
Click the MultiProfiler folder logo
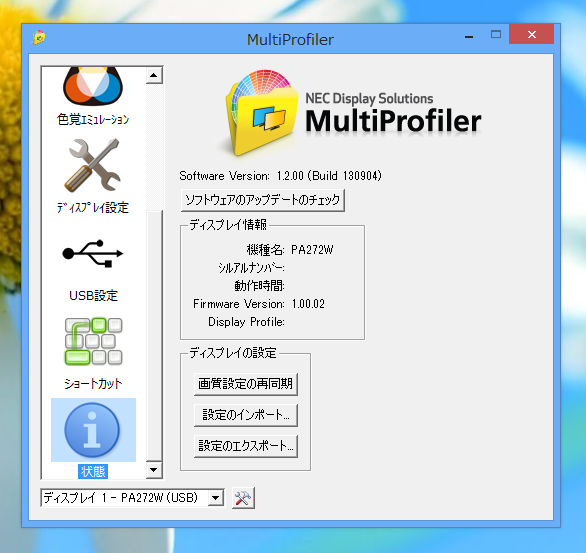262,113
